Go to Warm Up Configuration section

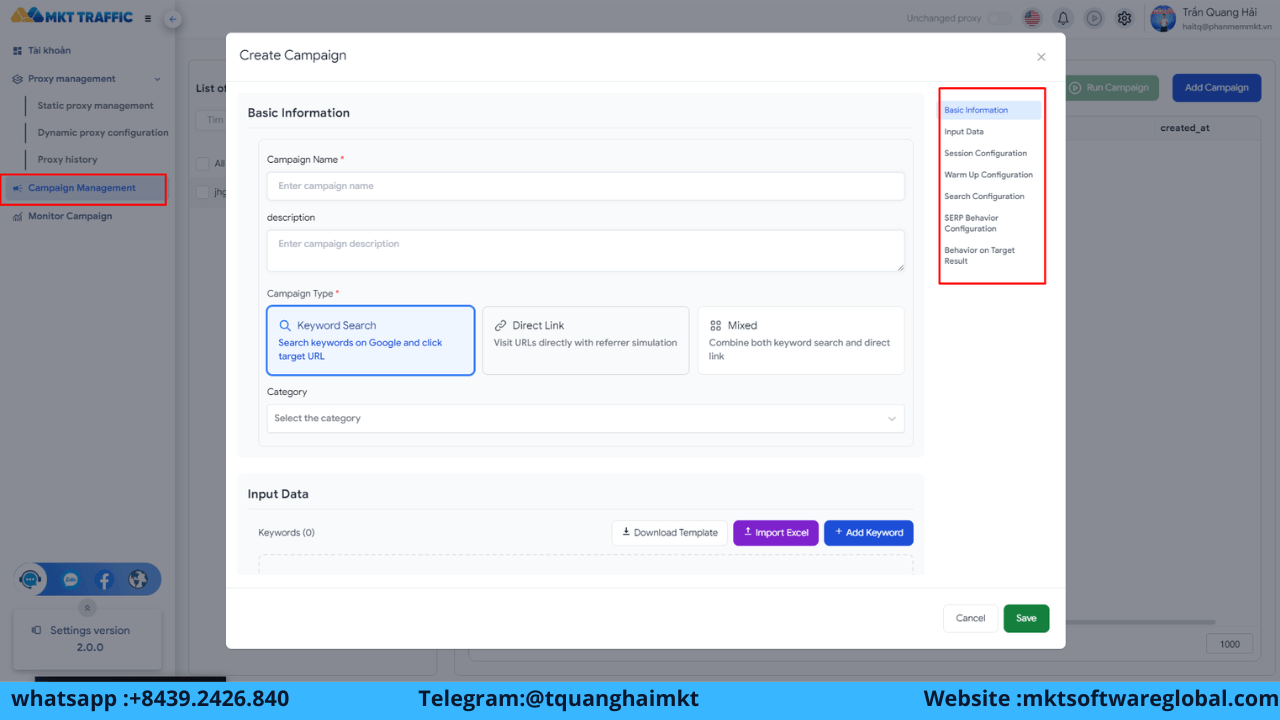(989, 175)
